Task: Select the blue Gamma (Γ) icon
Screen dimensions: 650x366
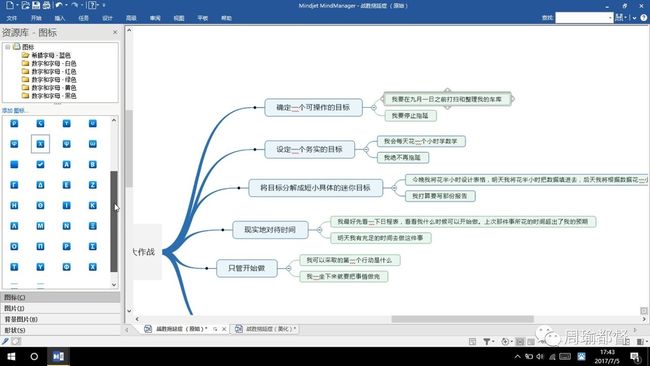Action: (14, 185)
